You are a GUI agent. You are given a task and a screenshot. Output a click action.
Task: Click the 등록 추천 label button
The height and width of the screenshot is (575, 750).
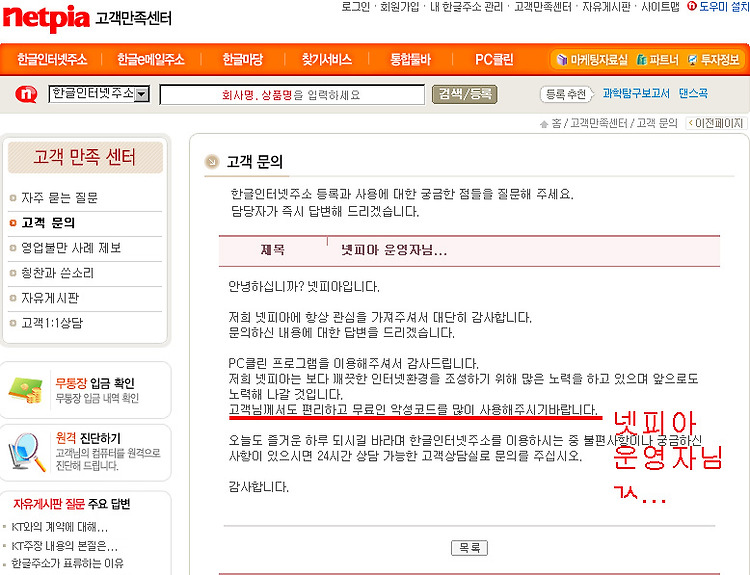(x=566, y=94)
